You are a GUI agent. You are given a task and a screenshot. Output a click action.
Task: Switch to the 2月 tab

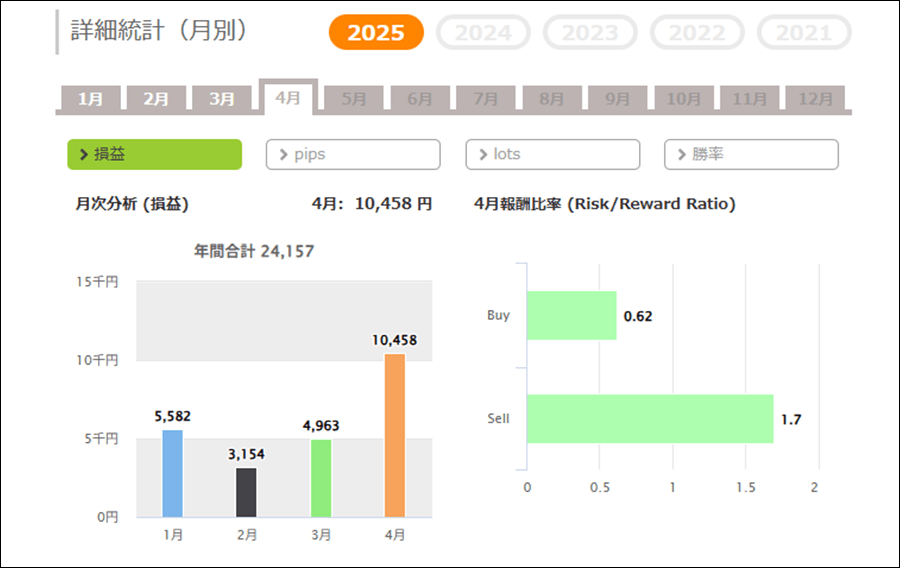click(x=156, y=99)
